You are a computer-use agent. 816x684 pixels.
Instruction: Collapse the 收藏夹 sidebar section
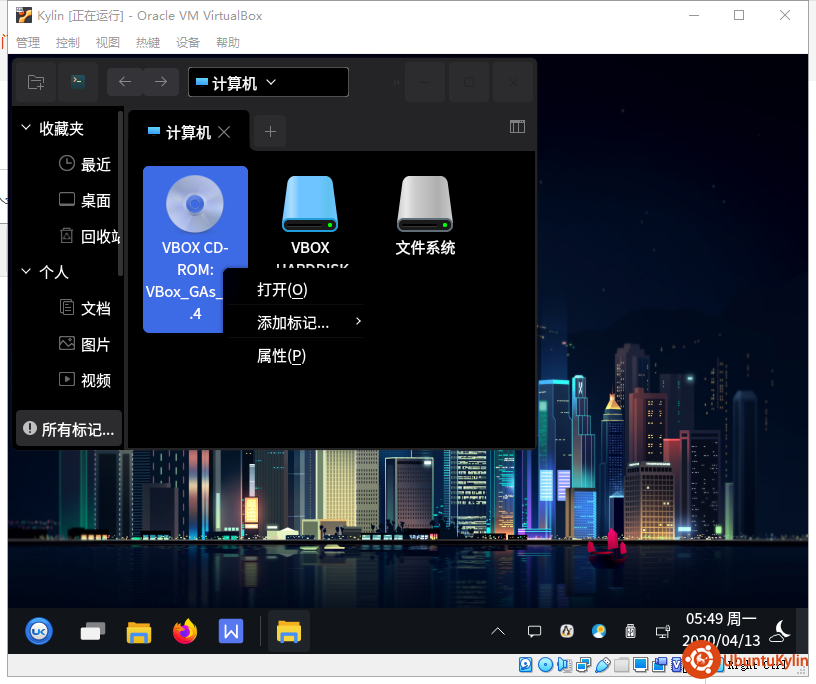26,128
